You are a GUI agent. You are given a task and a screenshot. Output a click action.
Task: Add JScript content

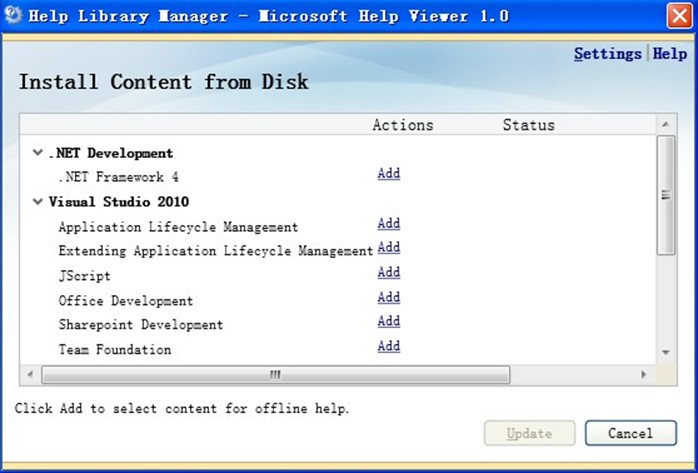coord(389,272)
